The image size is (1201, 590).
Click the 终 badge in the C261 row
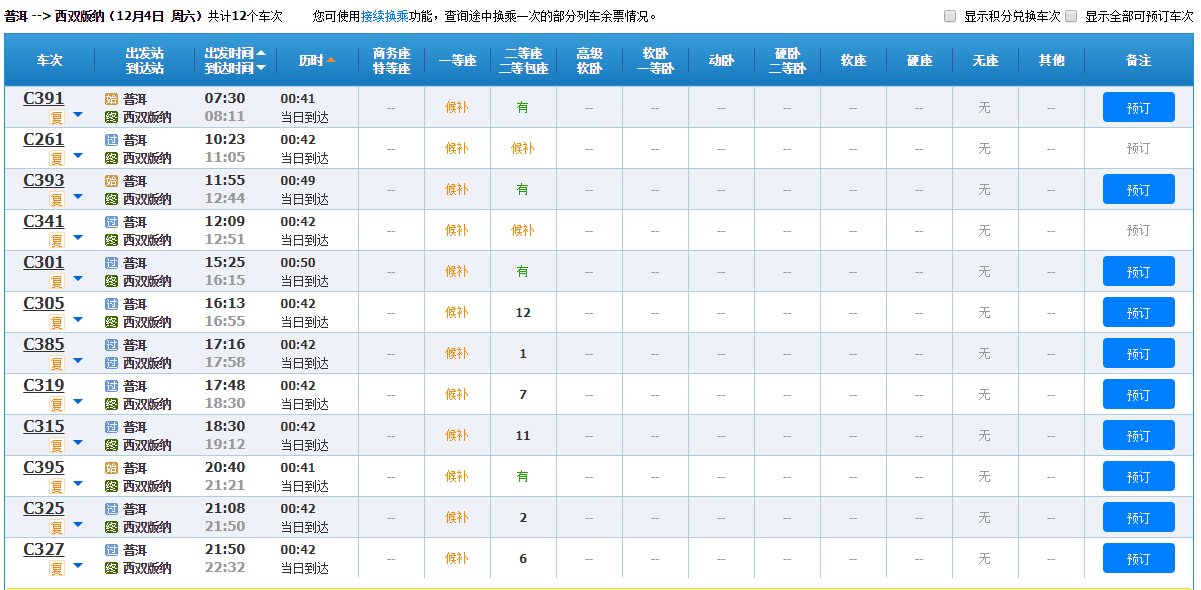(110, 157)
